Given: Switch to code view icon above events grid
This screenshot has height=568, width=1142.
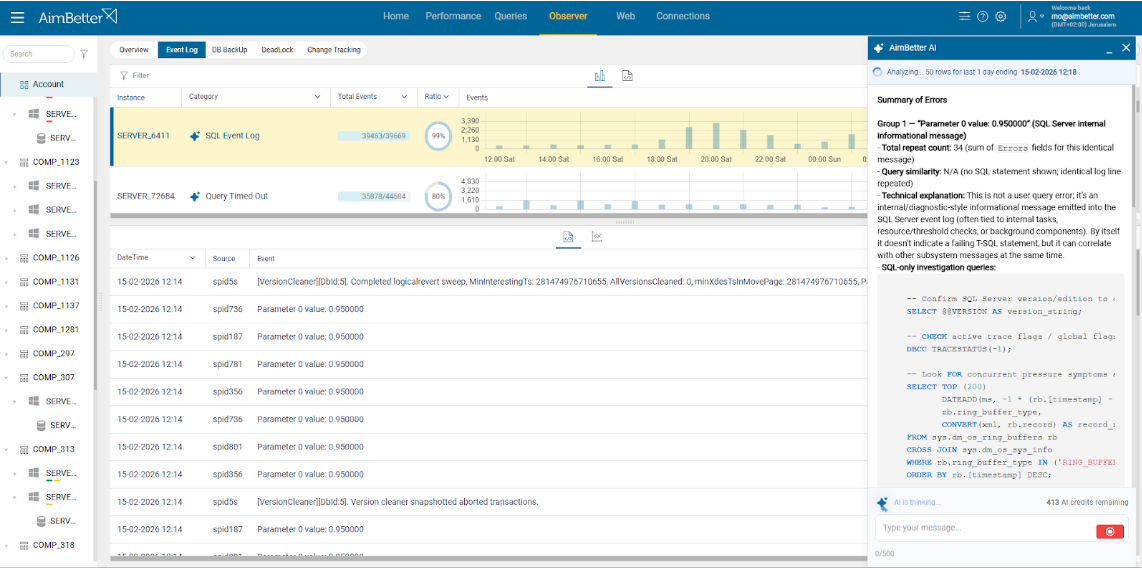Looking at the screenshot, I should coord(627,75).
